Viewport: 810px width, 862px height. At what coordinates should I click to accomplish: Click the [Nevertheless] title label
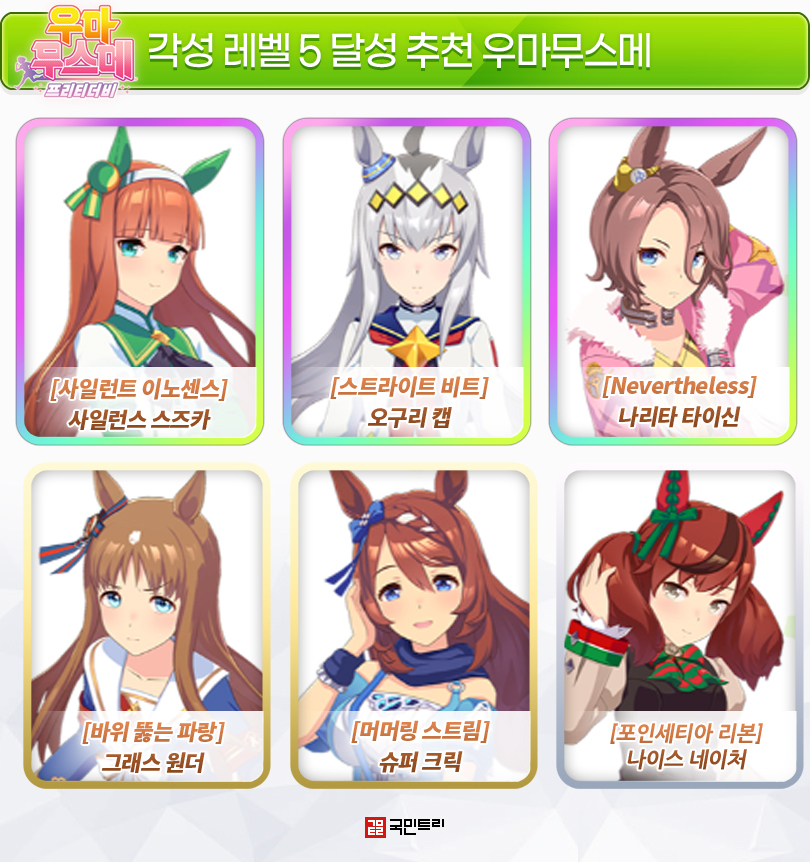(x=679, y=386)
